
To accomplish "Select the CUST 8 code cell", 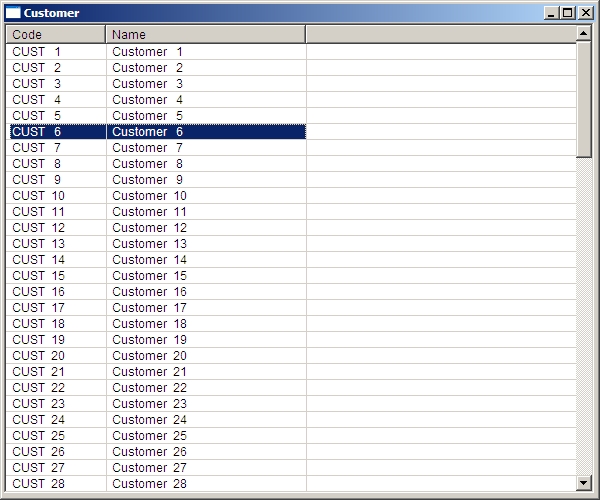I will tap(56, 164).
